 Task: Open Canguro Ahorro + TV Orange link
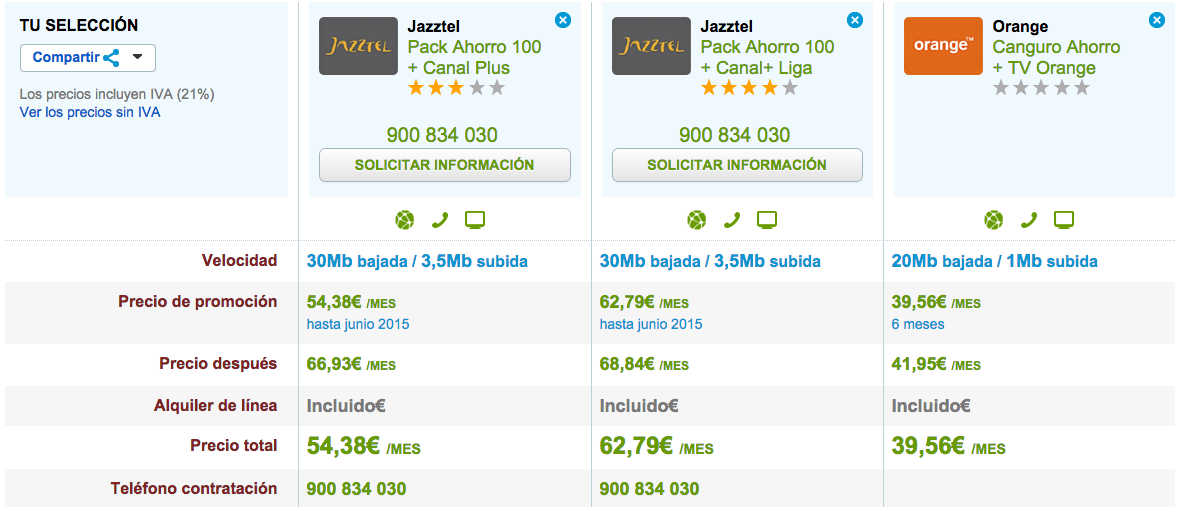pos(1056,57)
